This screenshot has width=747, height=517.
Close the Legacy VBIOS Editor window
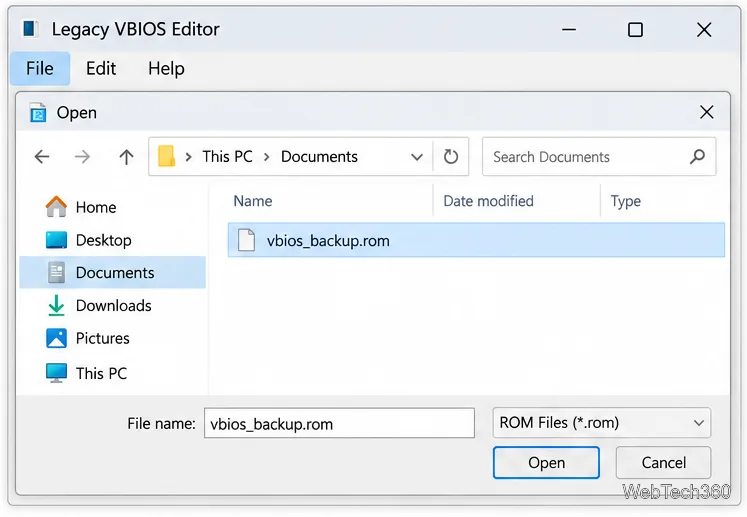(x=704, y=30)
